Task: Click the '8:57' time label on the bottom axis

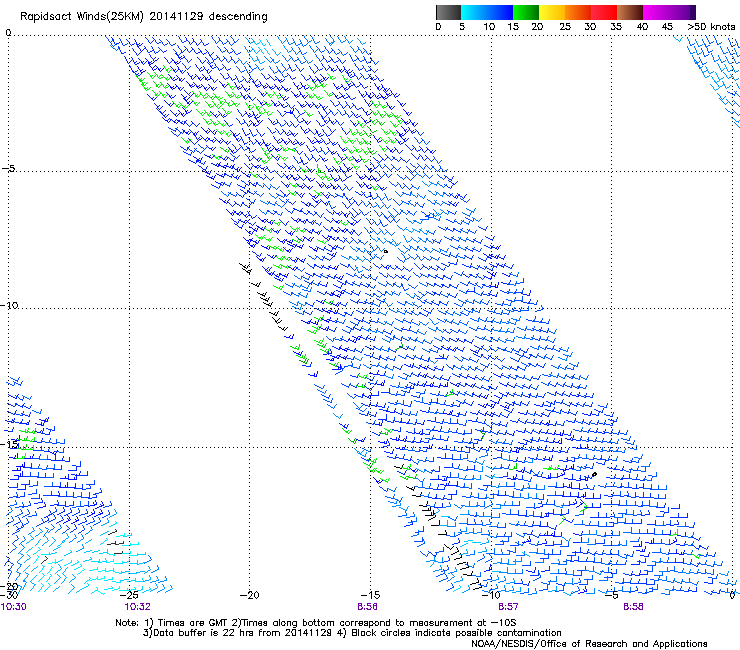Action: click(508, 607)
